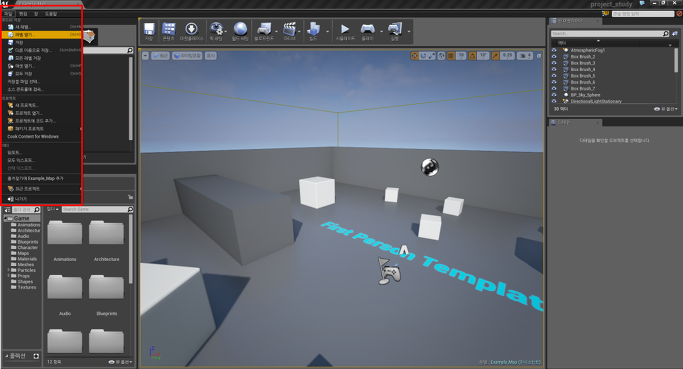Toggle rotation snapping in viewport toolbar
This screenshot has height=369, width=683.
473,56
